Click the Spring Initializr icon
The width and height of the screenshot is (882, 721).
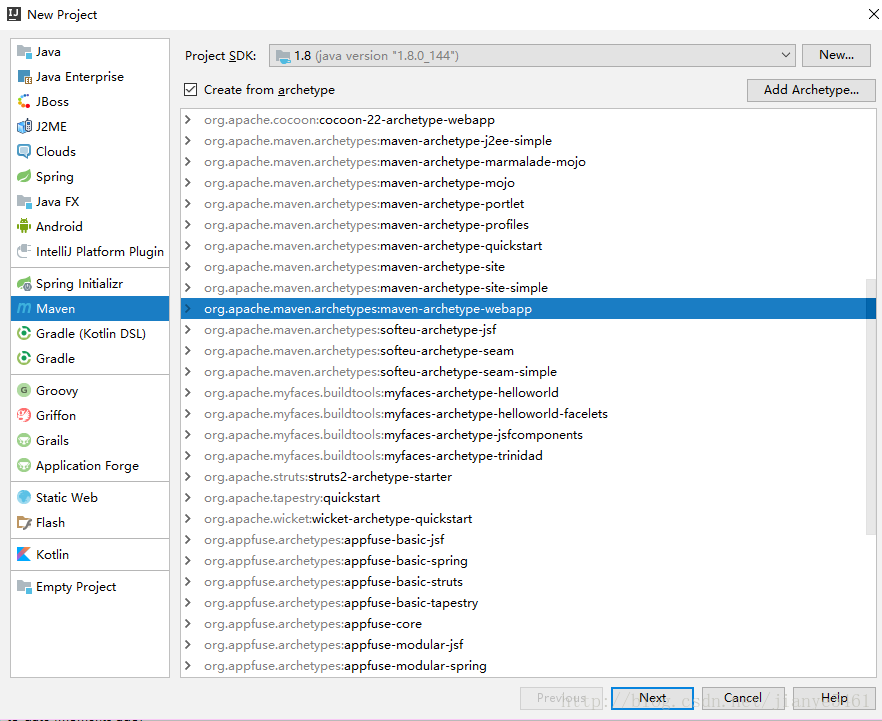pos(24,284)
